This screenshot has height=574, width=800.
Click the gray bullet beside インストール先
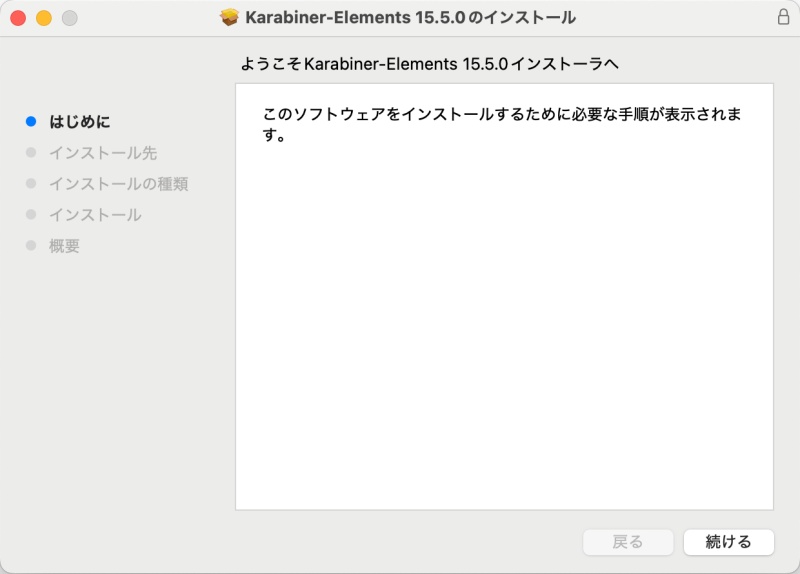(x=31, y=153)
